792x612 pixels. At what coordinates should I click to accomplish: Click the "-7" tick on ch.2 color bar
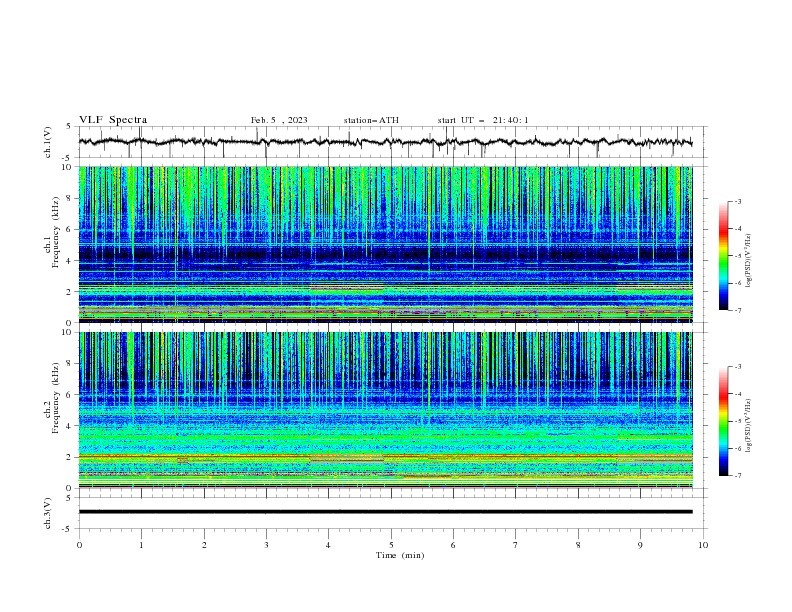pos(738,475)
